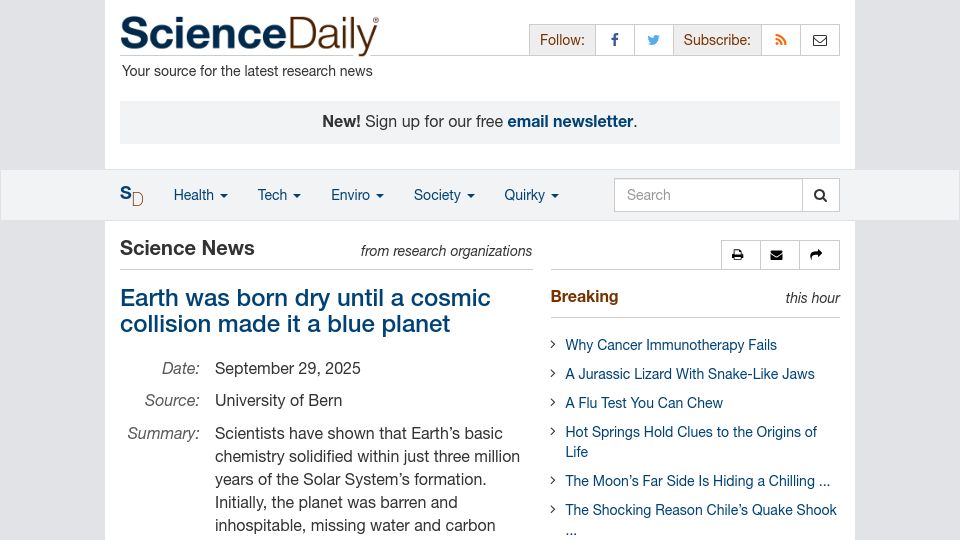This screenshot has height=540, width=960.
Task: Open Shocking Reason Chile's Quake story
Action: (700, 519)
